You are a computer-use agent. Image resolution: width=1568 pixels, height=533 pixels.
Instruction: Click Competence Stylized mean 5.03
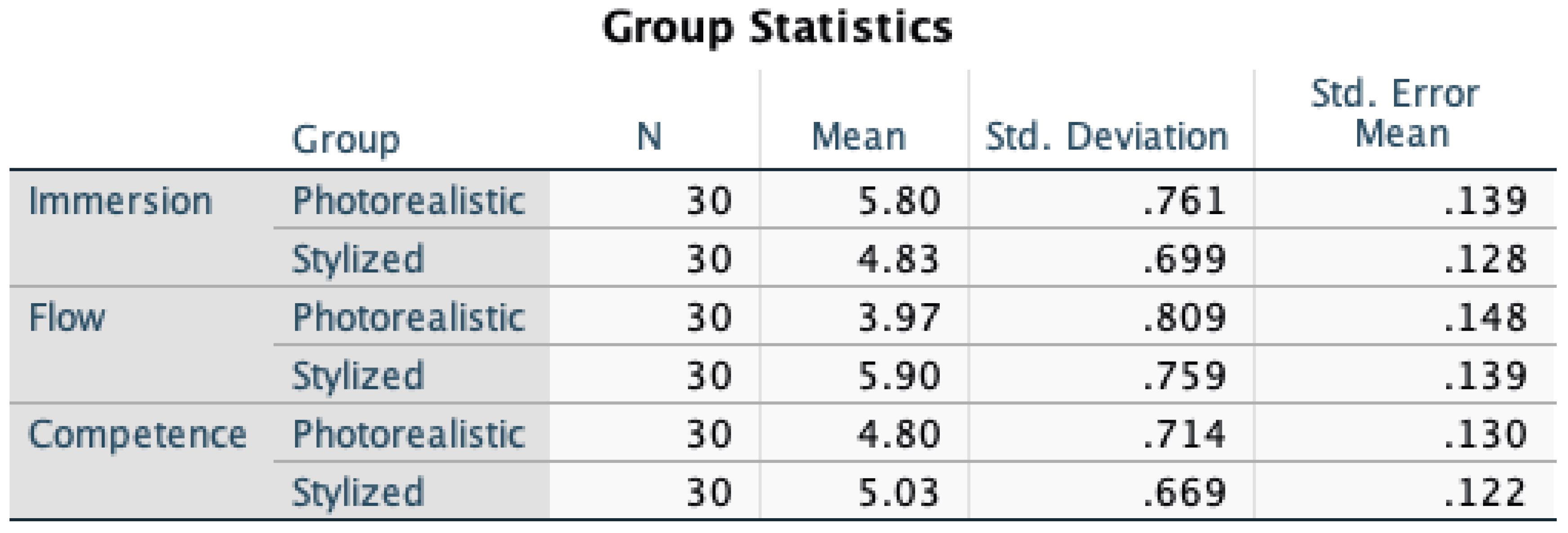tap(899, 492)
